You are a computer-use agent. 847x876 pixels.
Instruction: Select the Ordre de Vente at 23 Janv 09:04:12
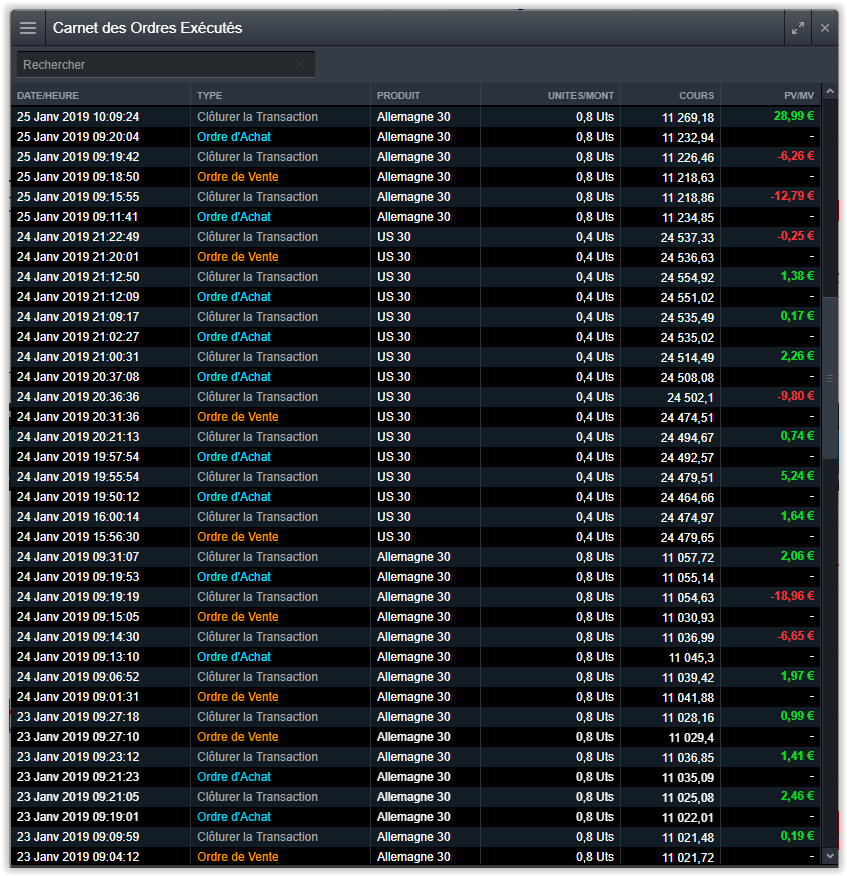[x=238, y=857]
